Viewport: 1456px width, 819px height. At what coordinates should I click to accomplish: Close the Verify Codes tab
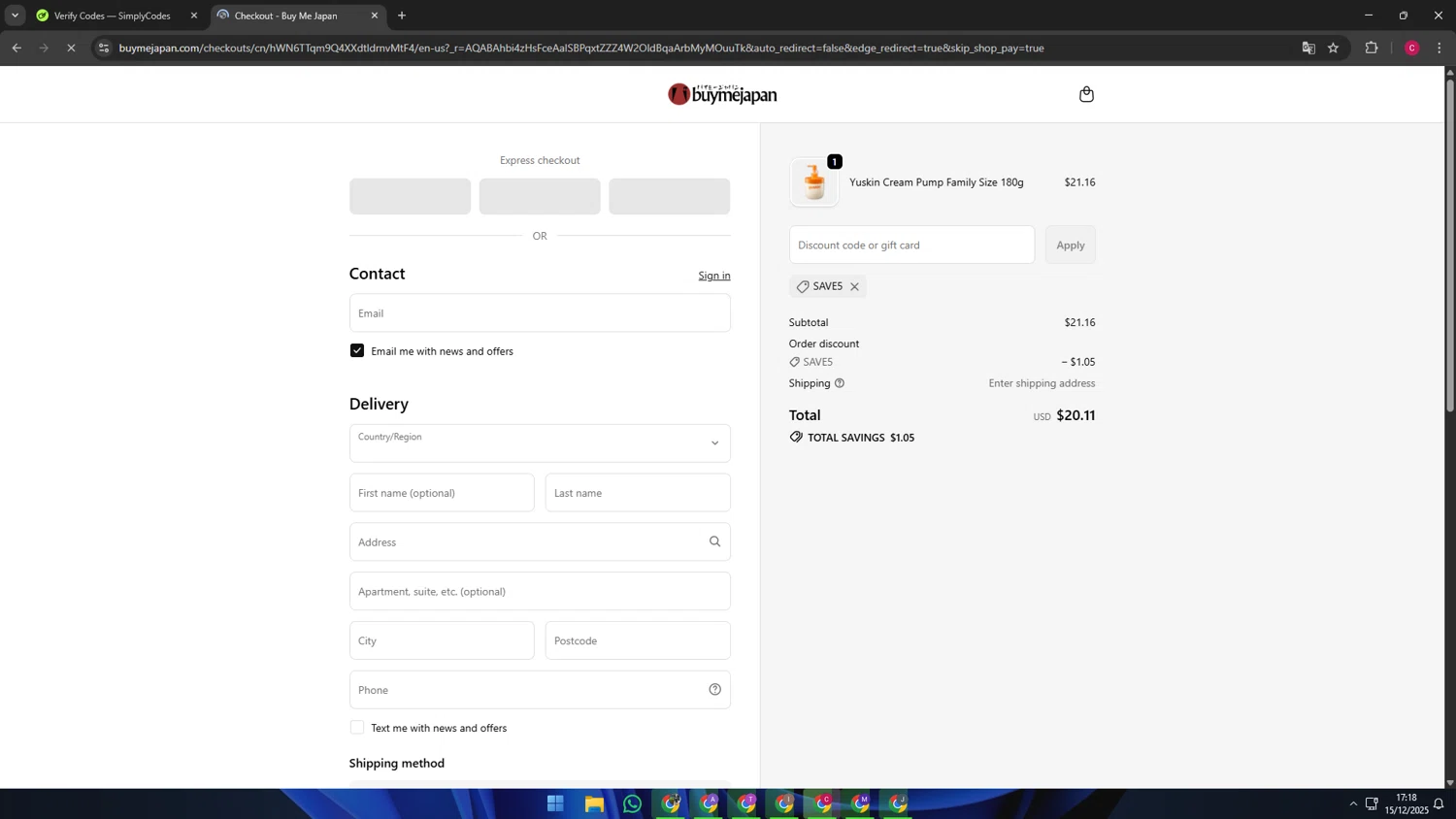tap(193, 16)
